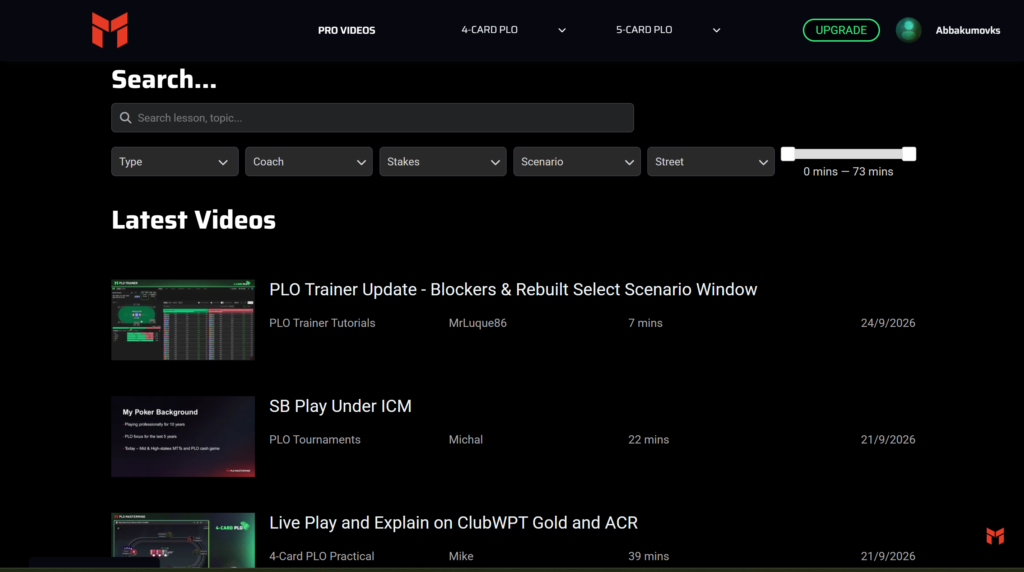Expand the 4-CARD PLO chevron arrow

[562, 31]
